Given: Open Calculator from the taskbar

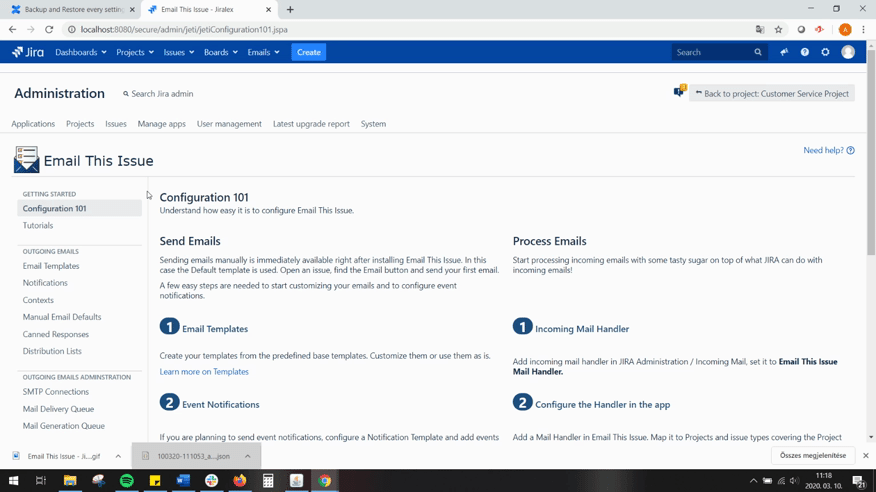Looking at the screenshot, I should coord(268,480).
